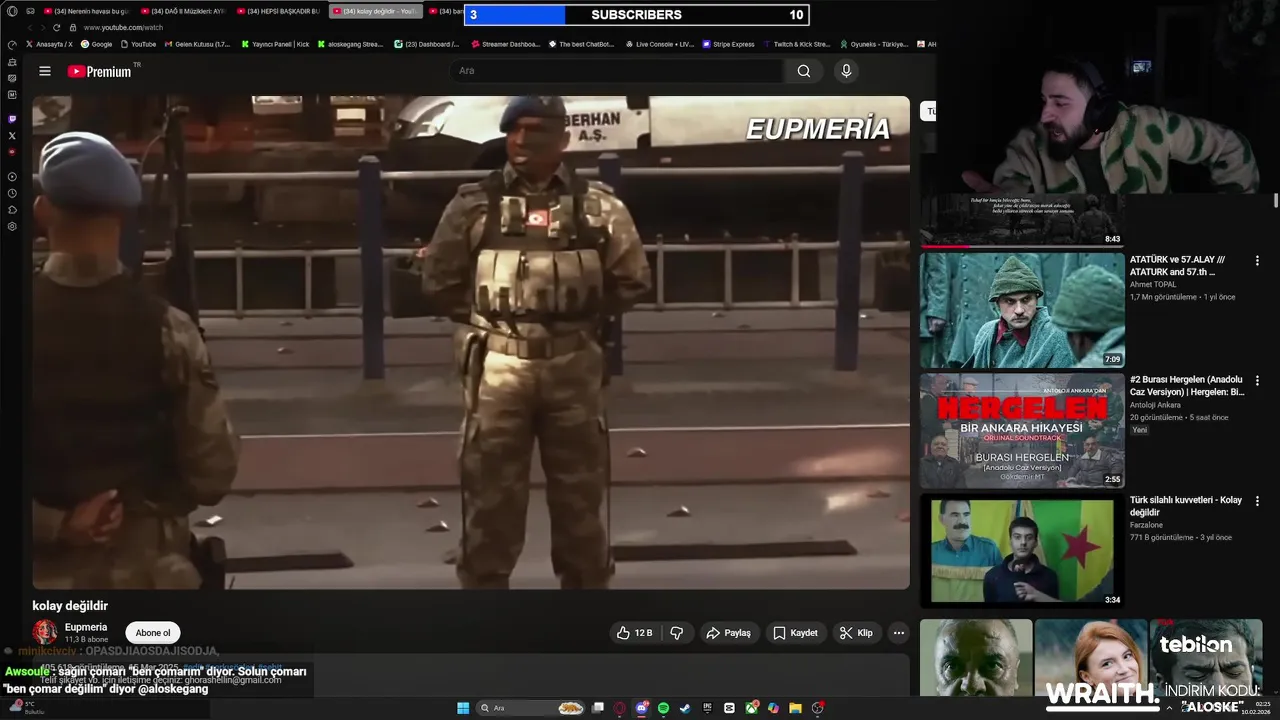Viewport: 1280px width, 720px height.
Task: Open Opera browser taskbar icon
Action: [620, 708]
